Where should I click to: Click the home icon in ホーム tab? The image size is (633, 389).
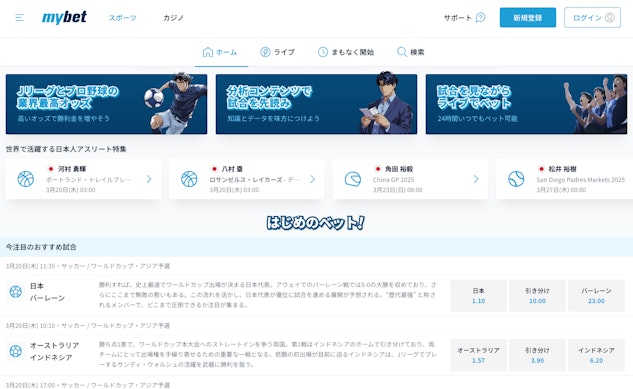click(208, 52)
